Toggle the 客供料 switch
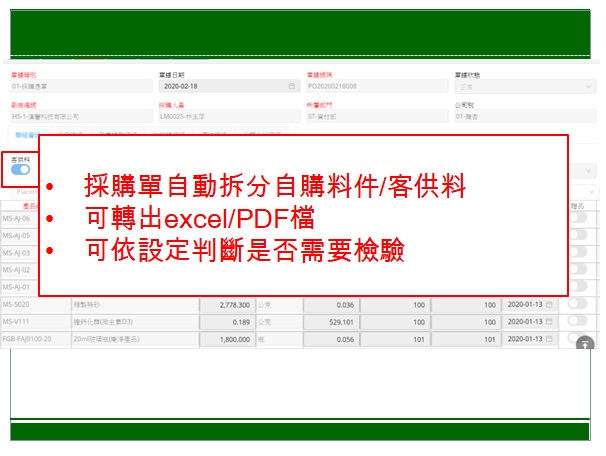 20,170
